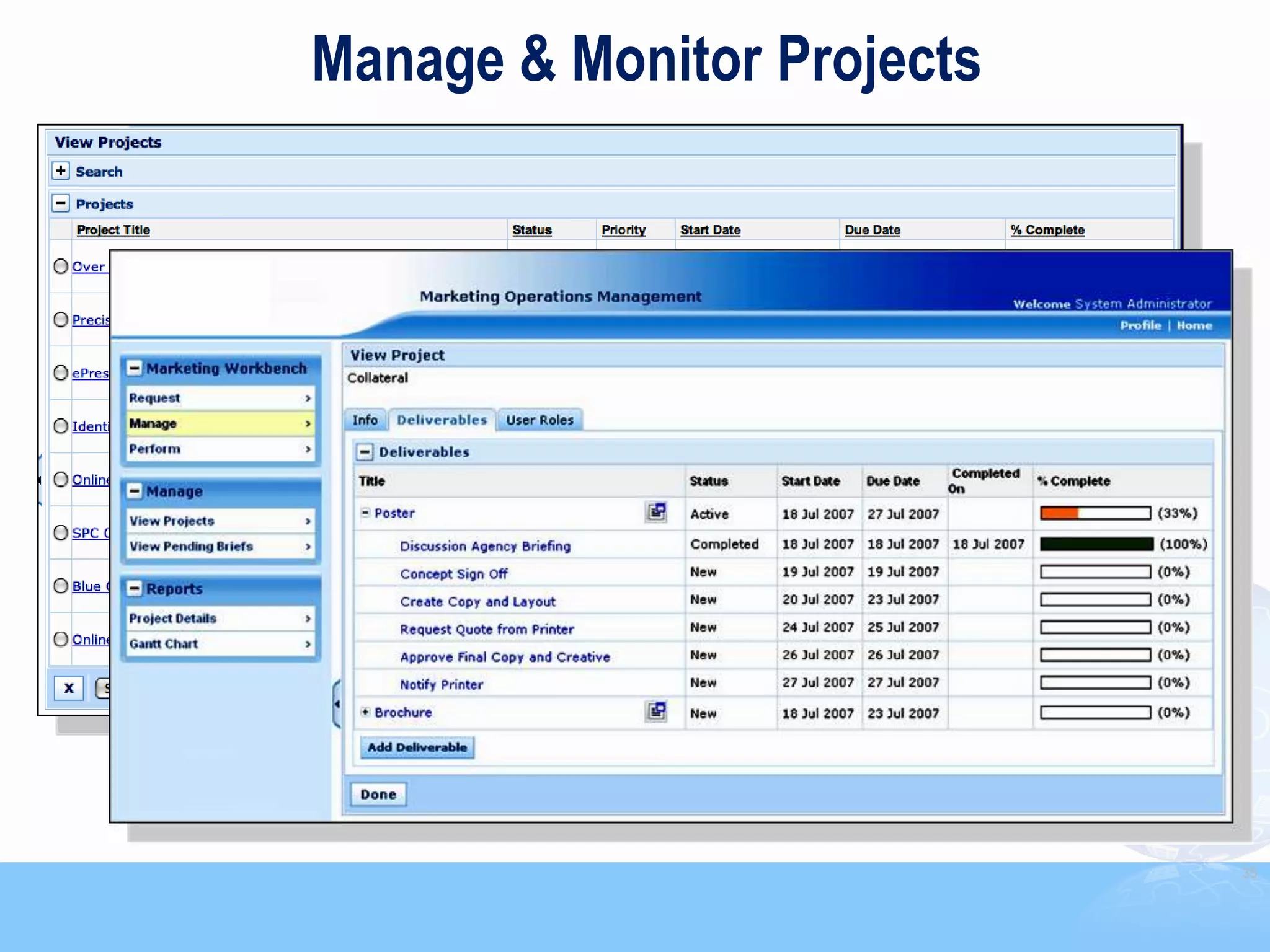Click Brochure 0% progress bar
1270x952 pixels.
[1095, 713]
